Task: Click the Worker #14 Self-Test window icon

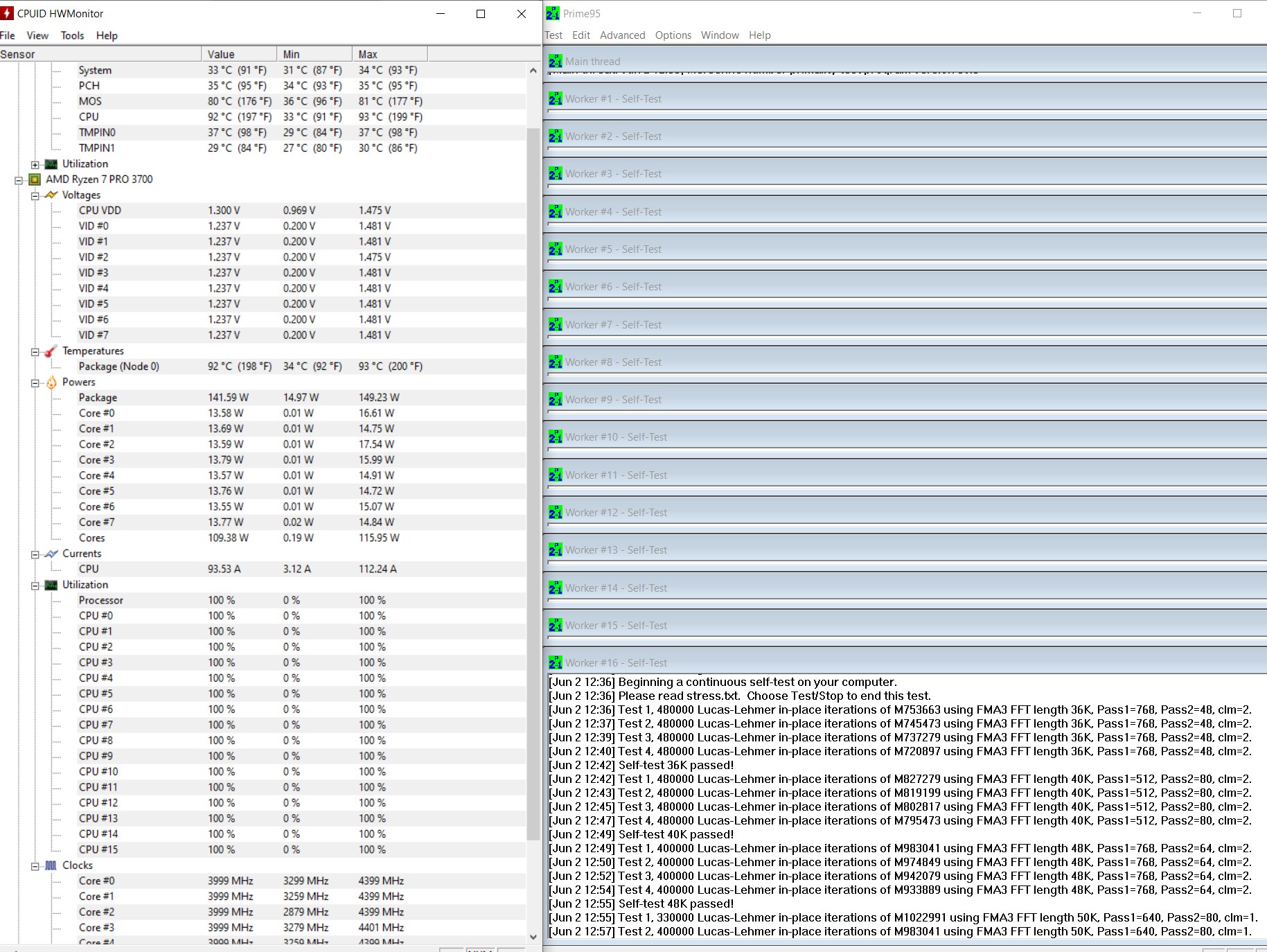Action: pos(556,588)
